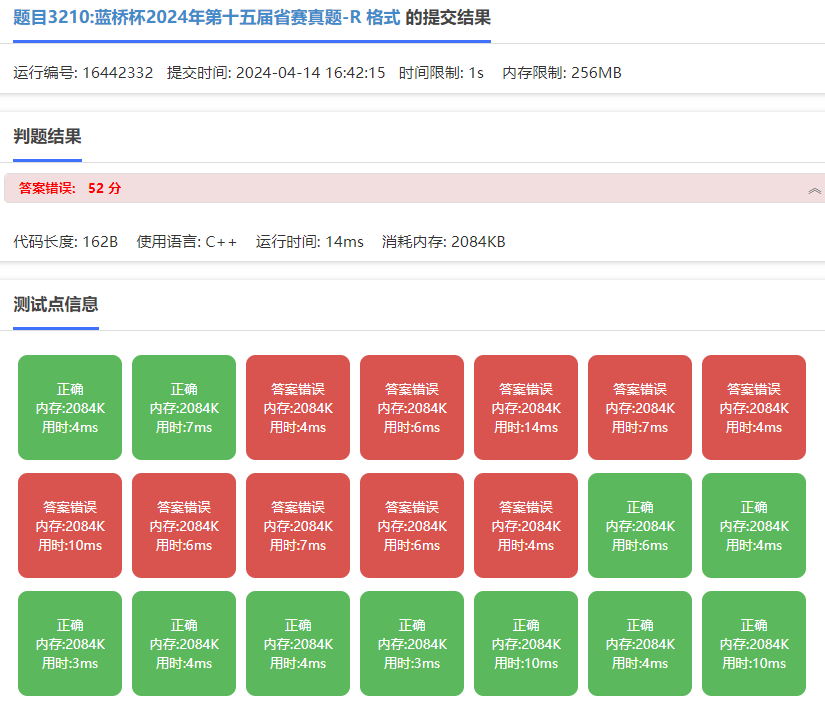Click the red 答案错误 tile with 用时:14ms
The width and height of the screenshot is (825, 714).
click(526, 407)
